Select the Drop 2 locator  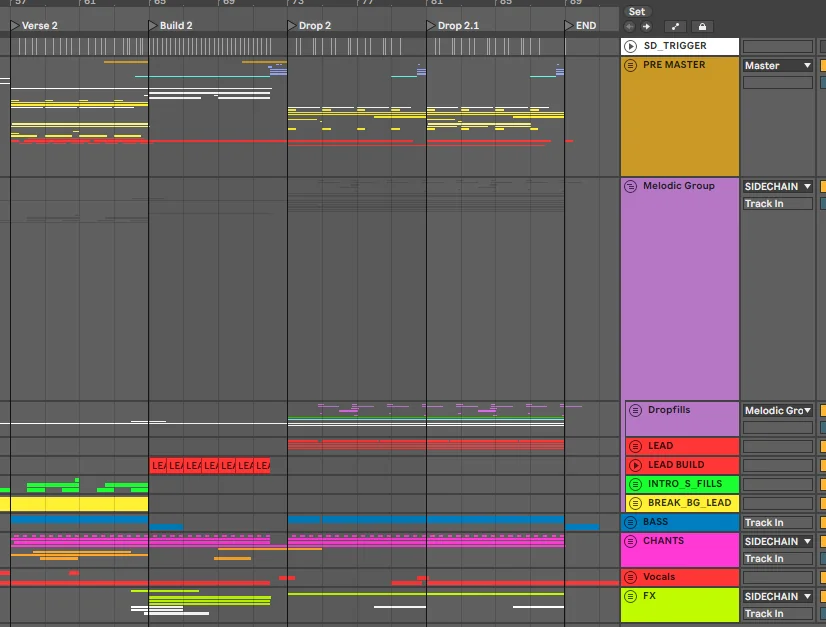pos(310,26)
